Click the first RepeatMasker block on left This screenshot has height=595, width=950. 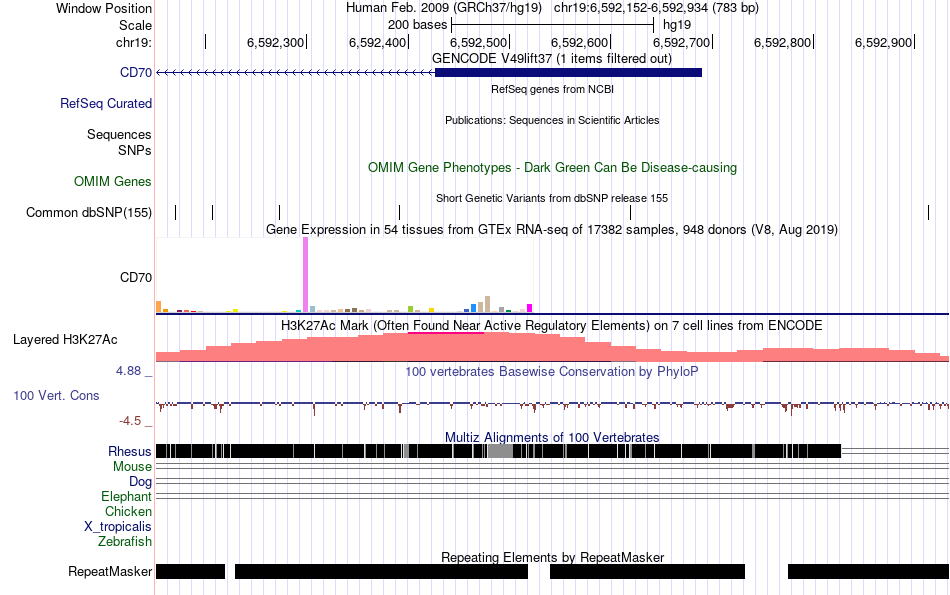click(191, 571)
